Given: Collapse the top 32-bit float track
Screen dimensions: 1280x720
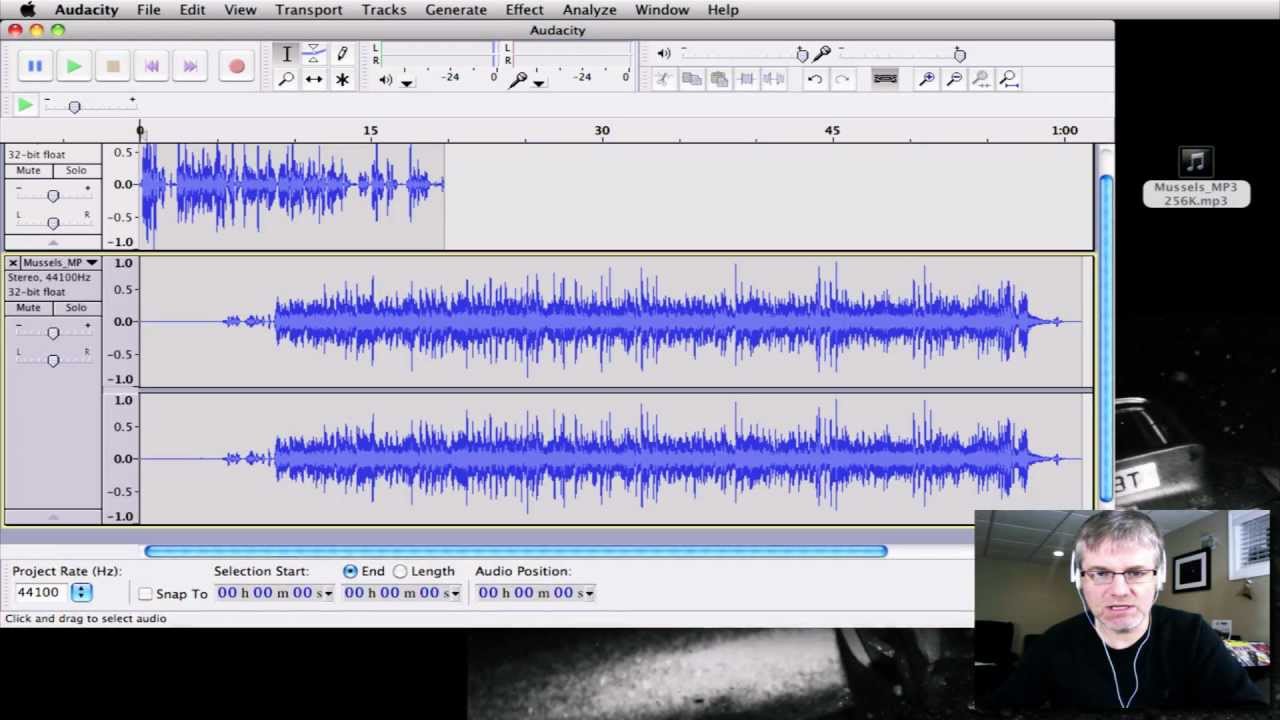Looking at the screenshot, I should [x=53, y=243].
